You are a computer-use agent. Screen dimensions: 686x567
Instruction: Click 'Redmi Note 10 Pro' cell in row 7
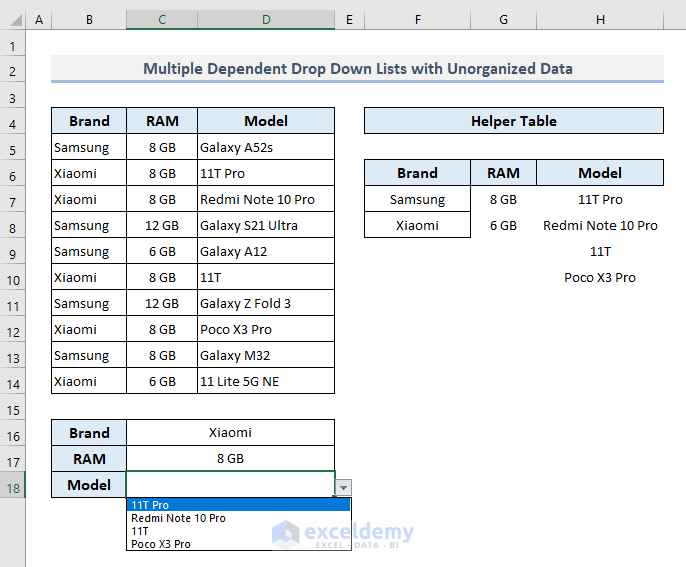(266, 199)
